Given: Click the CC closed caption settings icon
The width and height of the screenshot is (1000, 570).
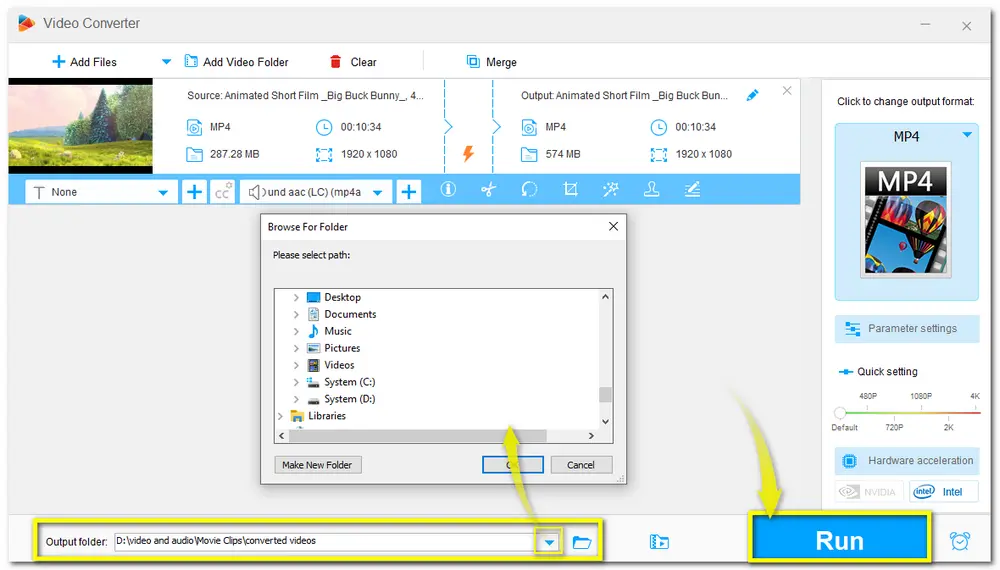Looking at the screenshot, I should [x=222, y=191].
